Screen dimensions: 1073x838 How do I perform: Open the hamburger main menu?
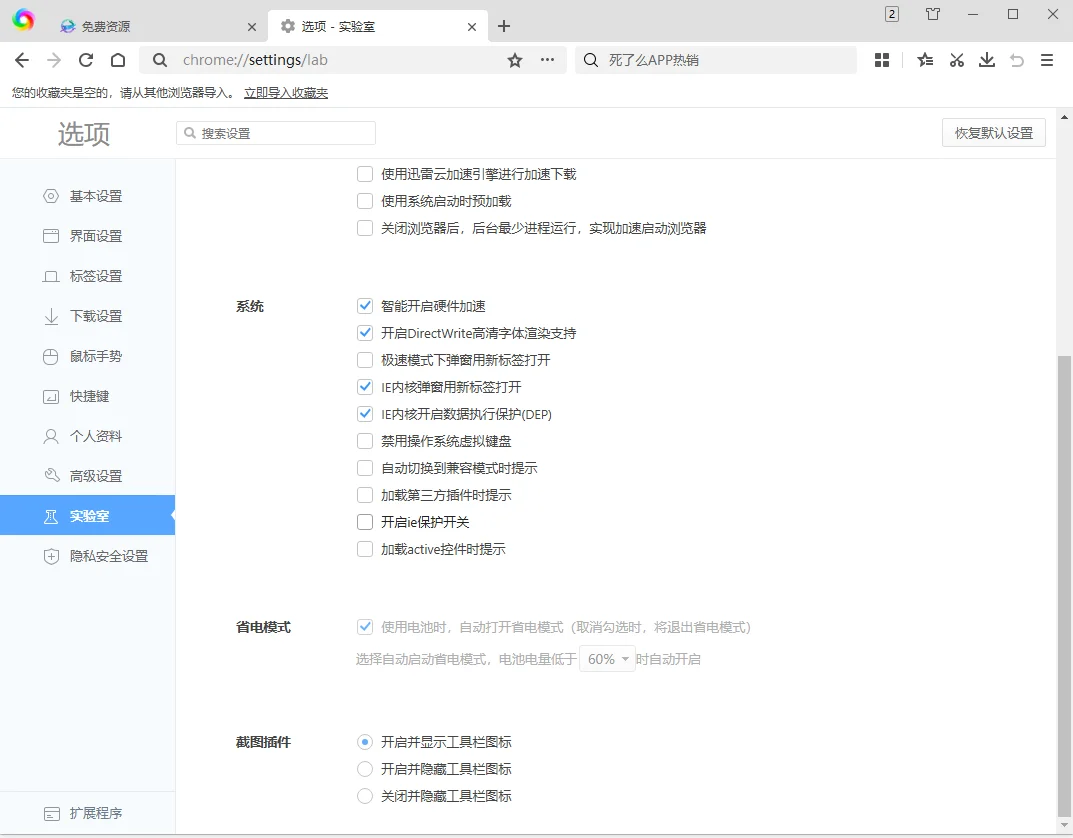1047,60
